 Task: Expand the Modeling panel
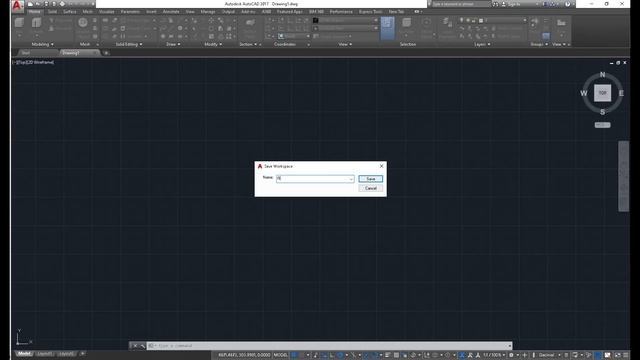coord(42,44)
